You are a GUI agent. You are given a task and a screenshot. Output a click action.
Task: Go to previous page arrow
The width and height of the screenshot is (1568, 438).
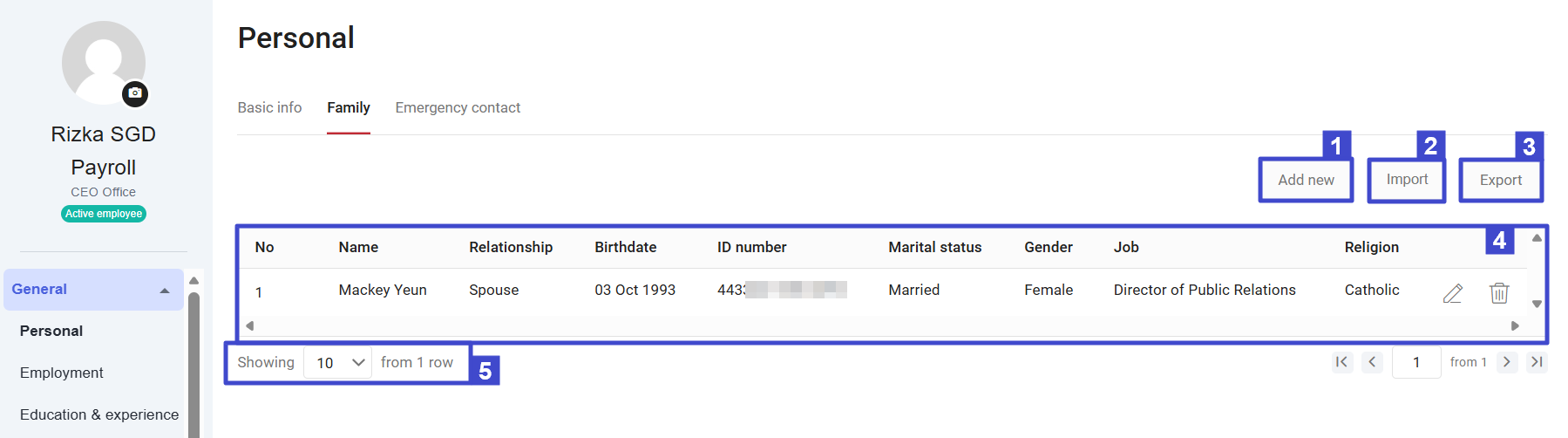pyautogui.click(x=1373, y=362)
